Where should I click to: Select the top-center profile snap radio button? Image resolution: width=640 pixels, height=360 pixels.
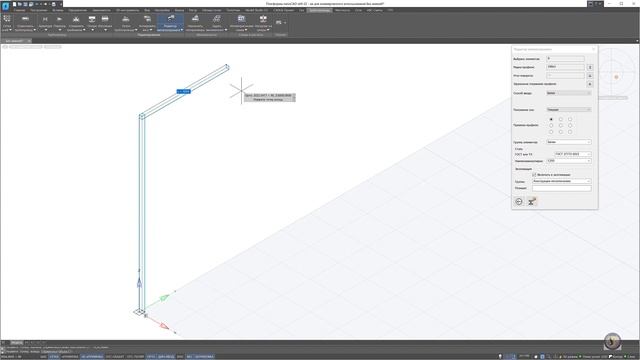click(x=561, y=119)
